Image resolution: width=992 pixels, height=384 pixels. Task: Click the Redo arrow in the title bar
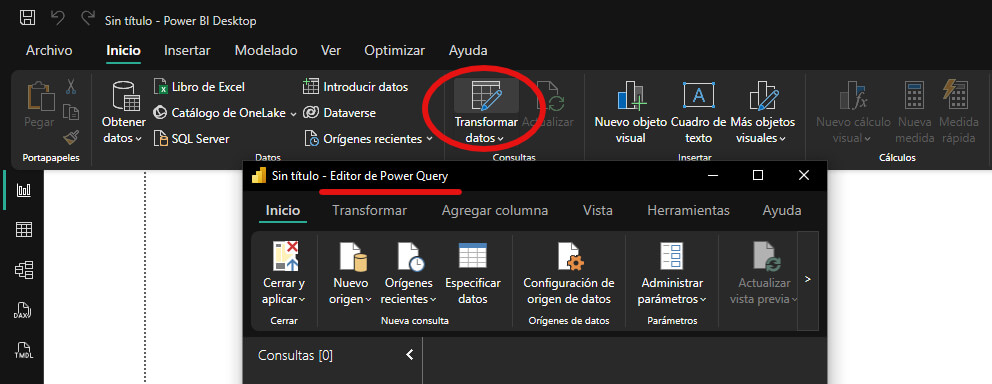pos(88,18)
